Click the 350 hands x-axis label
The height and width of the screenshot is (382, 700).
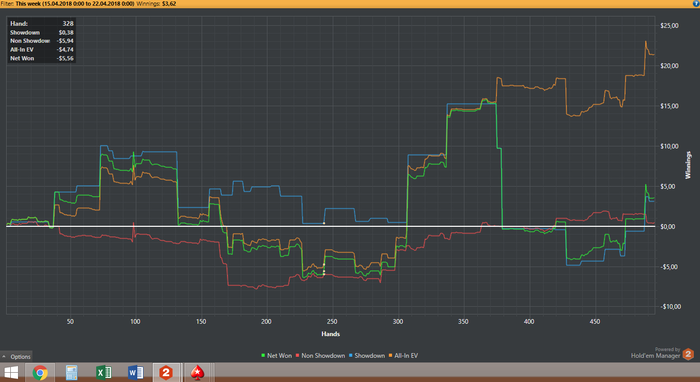(463, 322)
